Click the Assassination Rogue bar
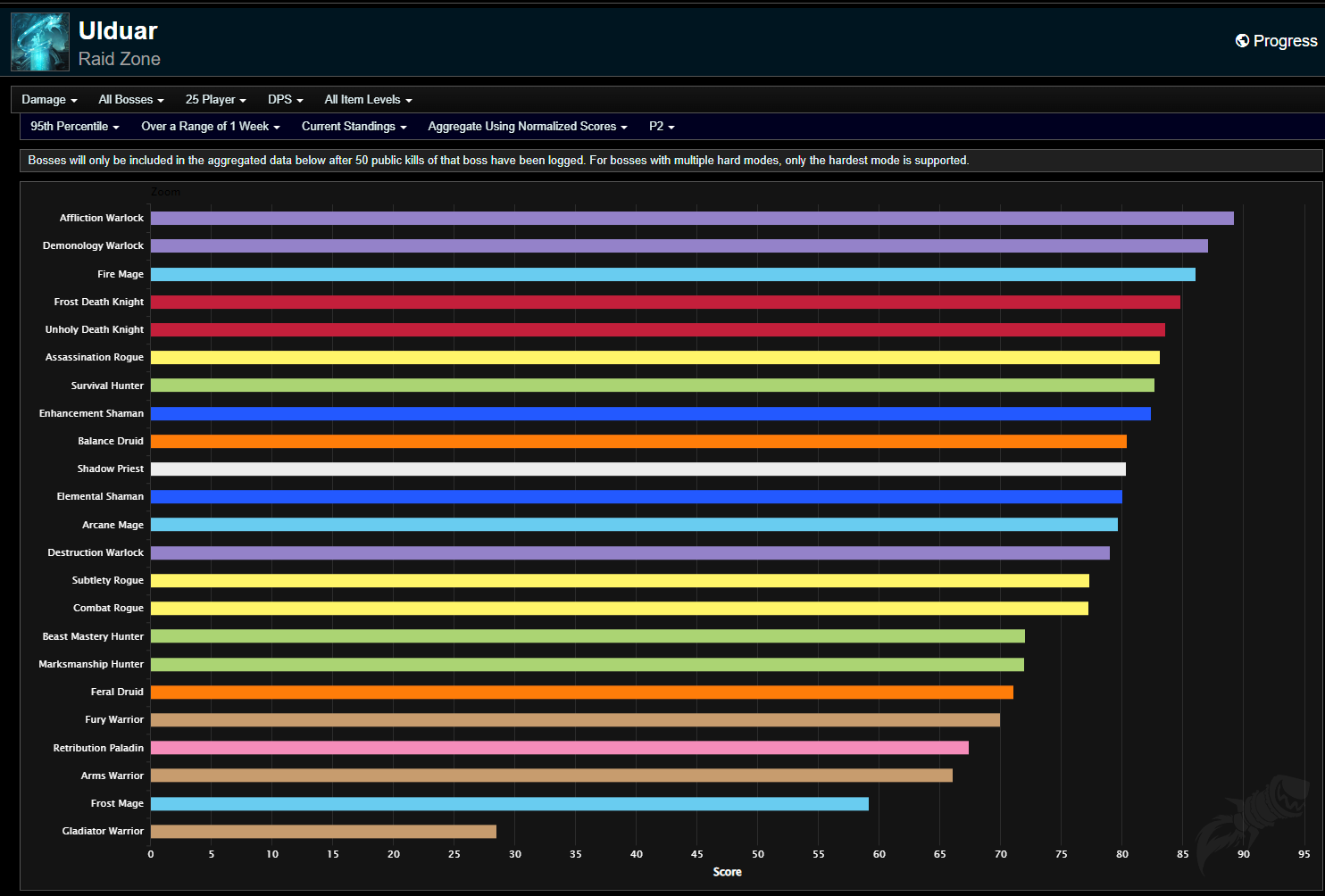Viewport: 1325px width, 896px height. (655, 358)
